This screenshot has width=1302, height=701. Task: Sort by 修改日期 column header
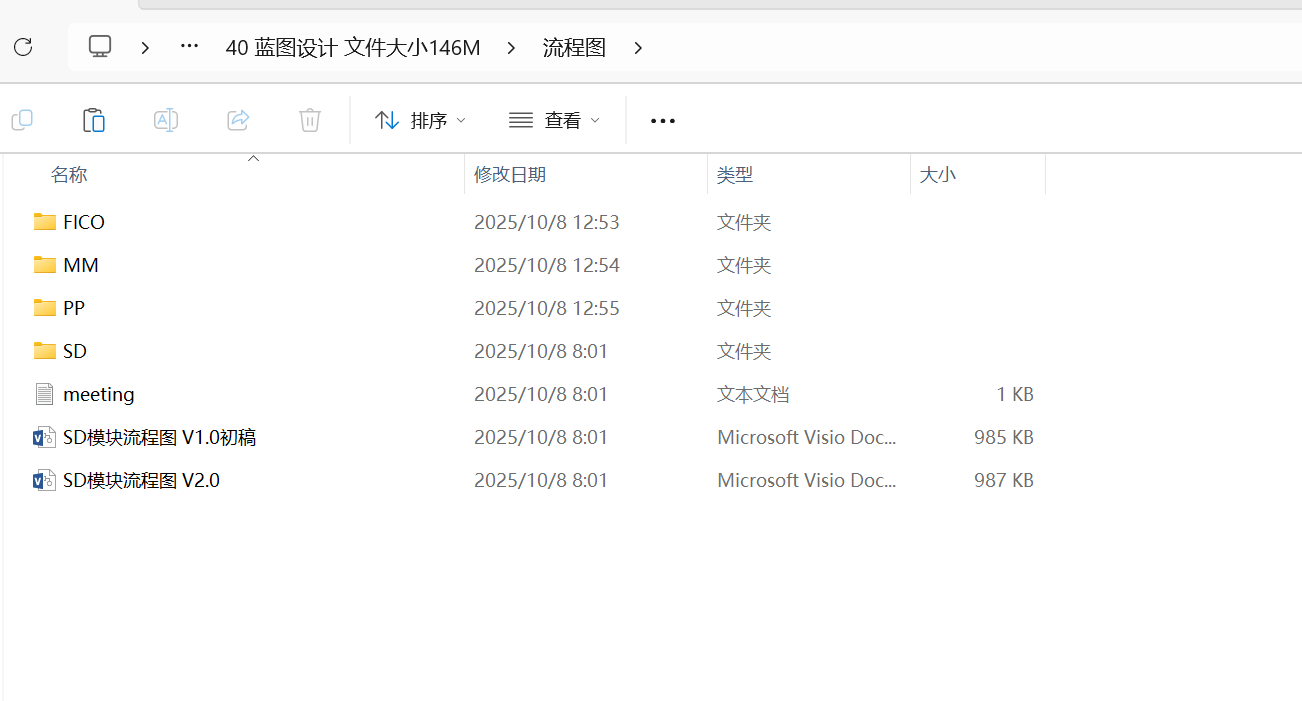[510, 175]
